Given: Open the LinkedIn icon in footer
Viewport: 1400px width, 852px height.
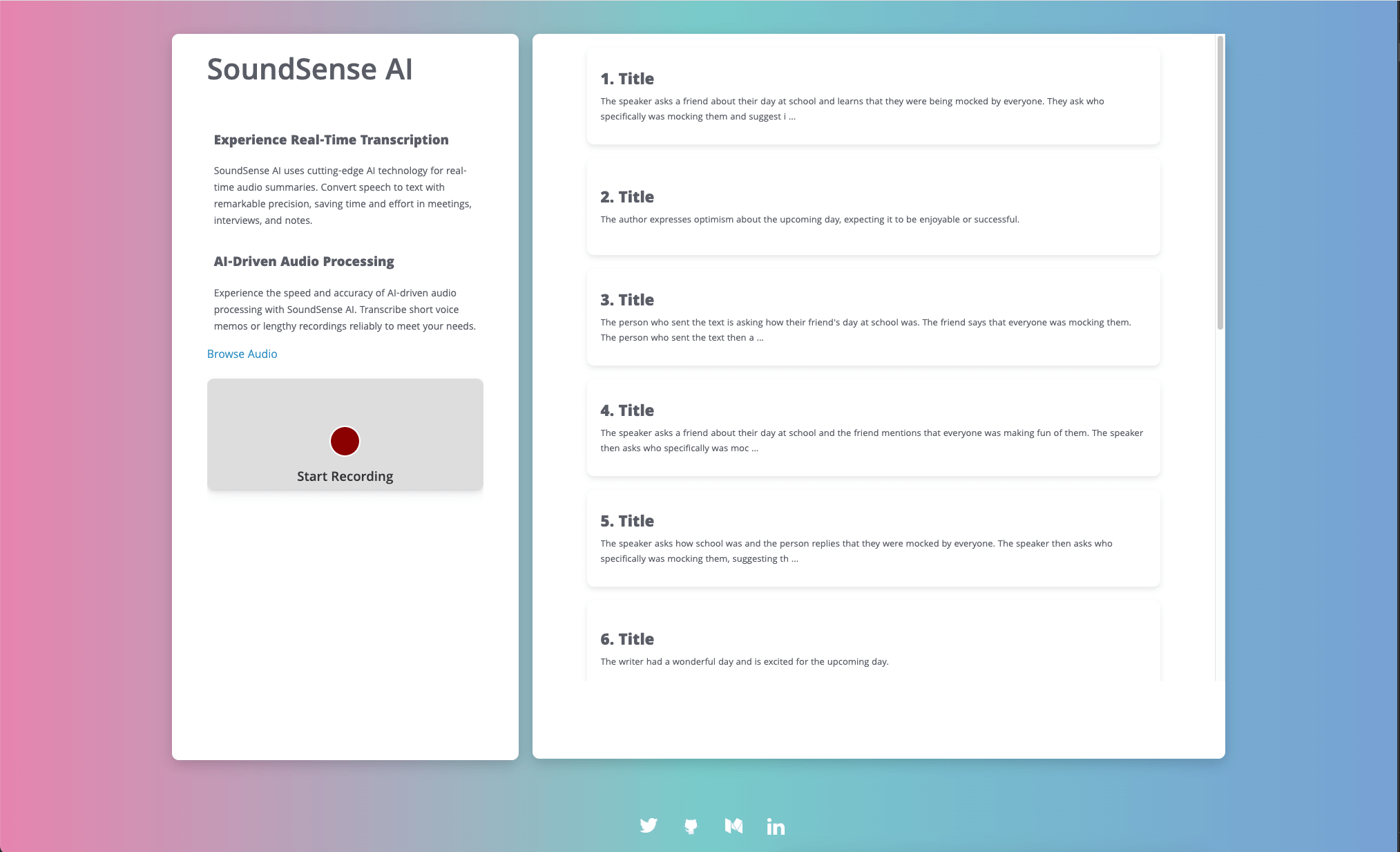Looking at the screenshot, I should point(776,826).
